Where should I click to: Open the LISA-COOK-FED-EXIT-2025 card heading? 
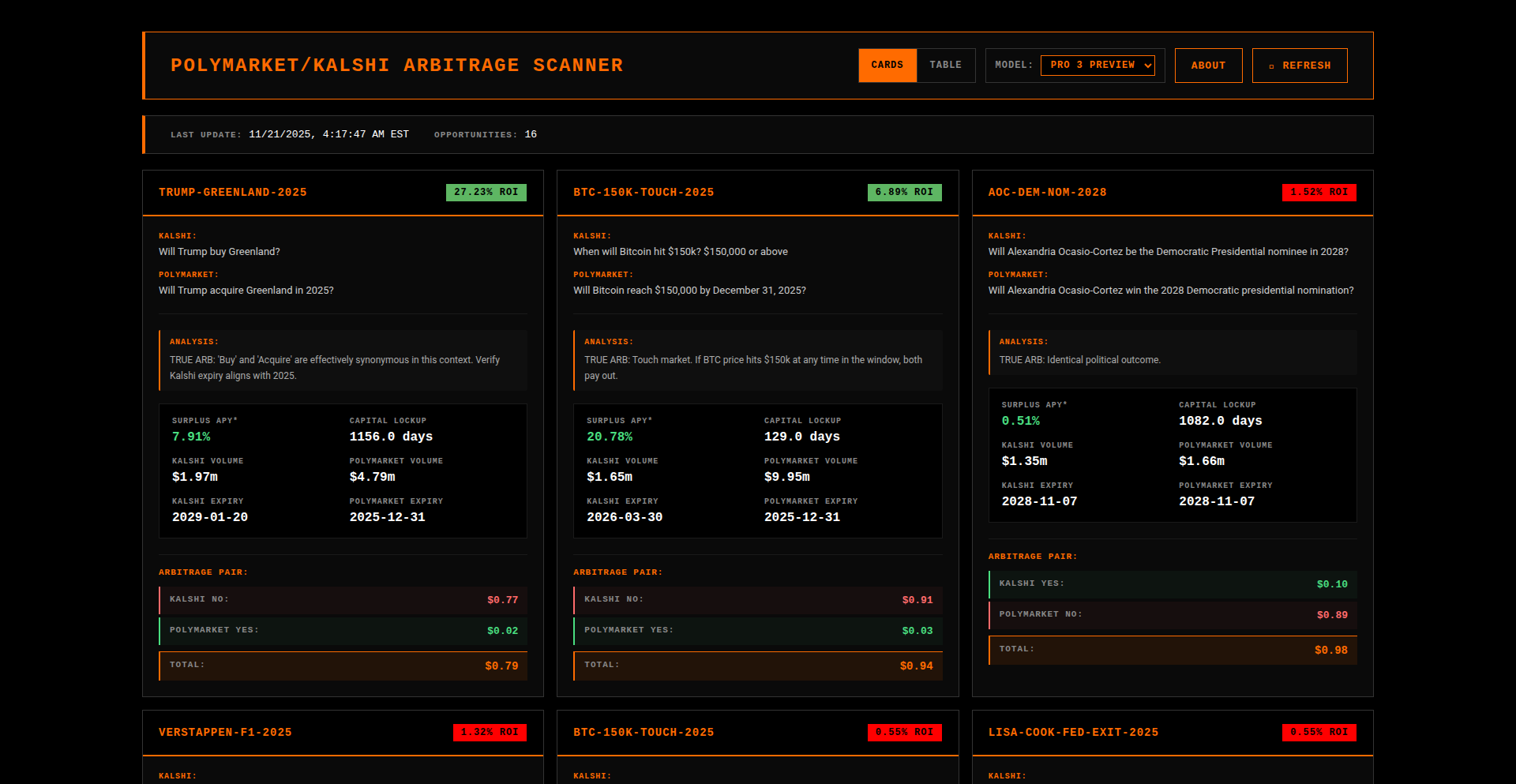1073,733
